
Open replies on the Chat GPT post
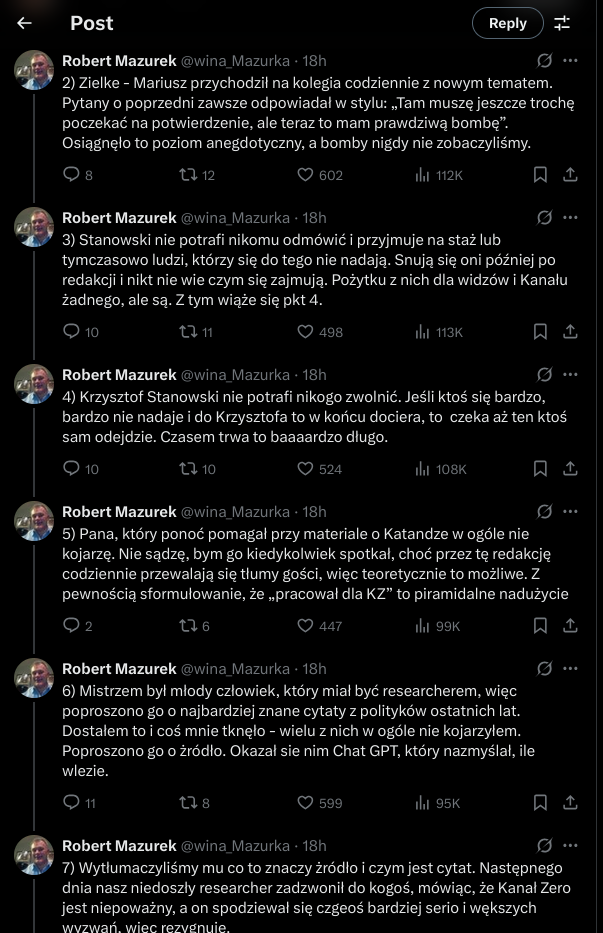pyautogui.click(x=71, y=802)
